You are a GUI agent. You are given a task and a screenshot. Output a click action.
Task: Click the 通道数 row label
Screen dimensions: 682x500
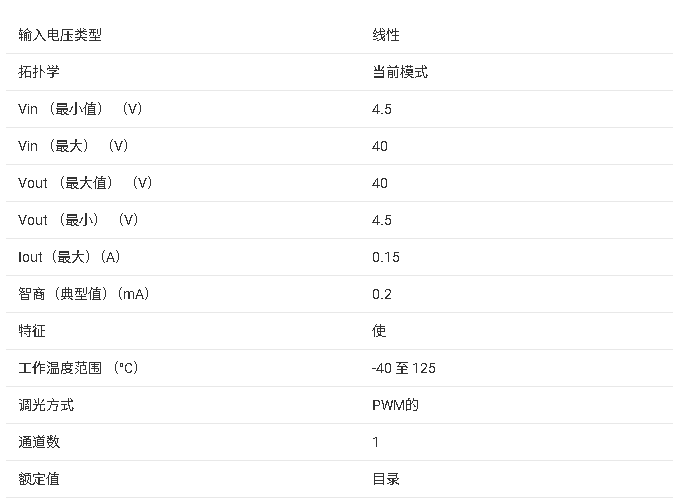pyautogui.click(x=39, y=442)
